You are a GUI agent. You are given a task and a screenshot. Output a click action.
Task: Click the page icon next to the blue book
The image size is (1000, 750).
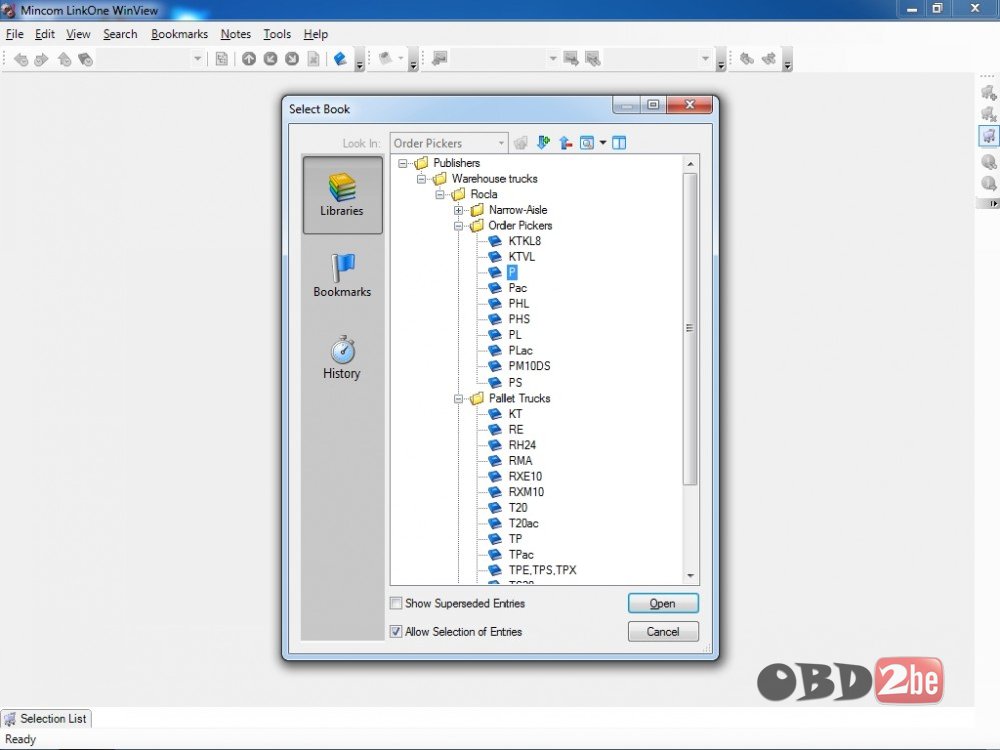[x=314, y=59]
